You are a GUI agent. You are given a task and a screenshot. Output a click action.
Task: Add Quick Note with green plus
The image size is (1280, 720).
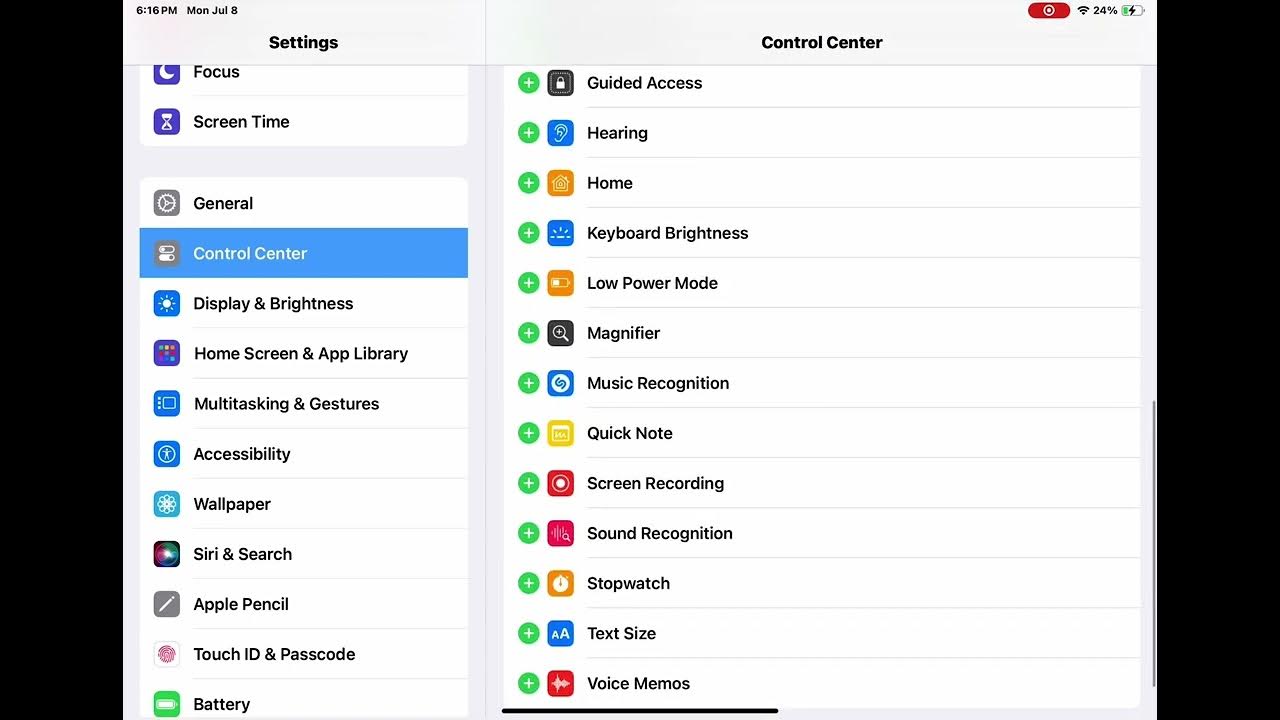(x=529, y=433)
